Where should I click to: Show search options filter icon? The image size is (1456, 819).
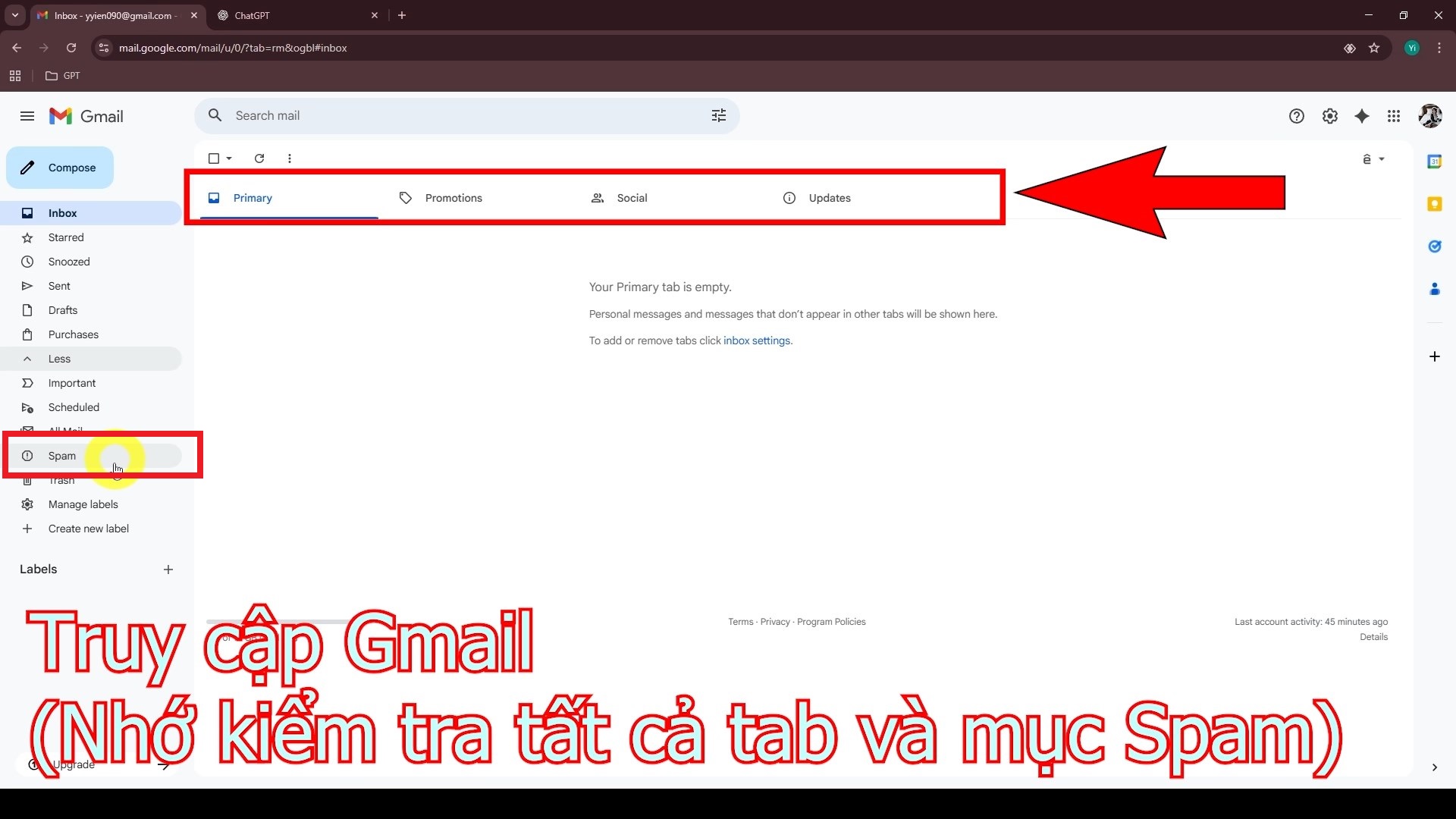(x=718, y=115)
